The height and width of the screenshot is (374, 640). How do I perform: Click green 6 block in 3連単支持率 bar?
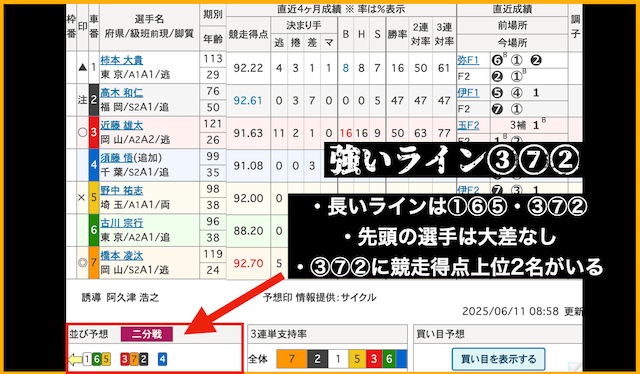pos(389,359)
